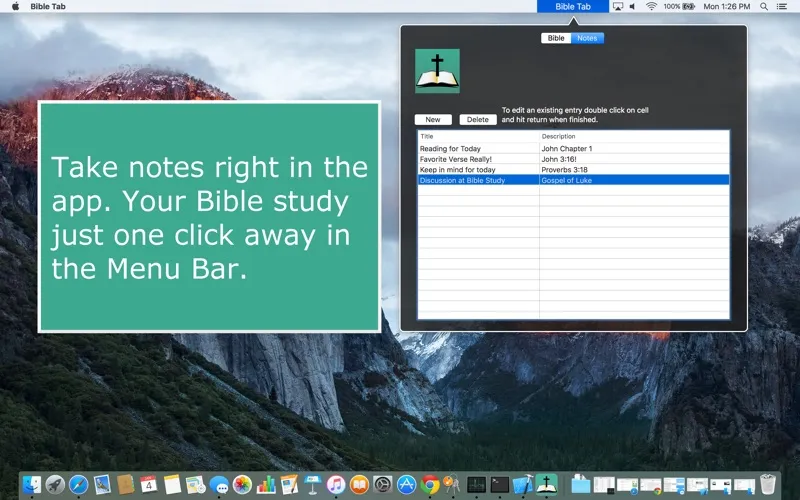Open System Preferences from the Dock
The image size is (800, 500).
[x=383, y=485]
